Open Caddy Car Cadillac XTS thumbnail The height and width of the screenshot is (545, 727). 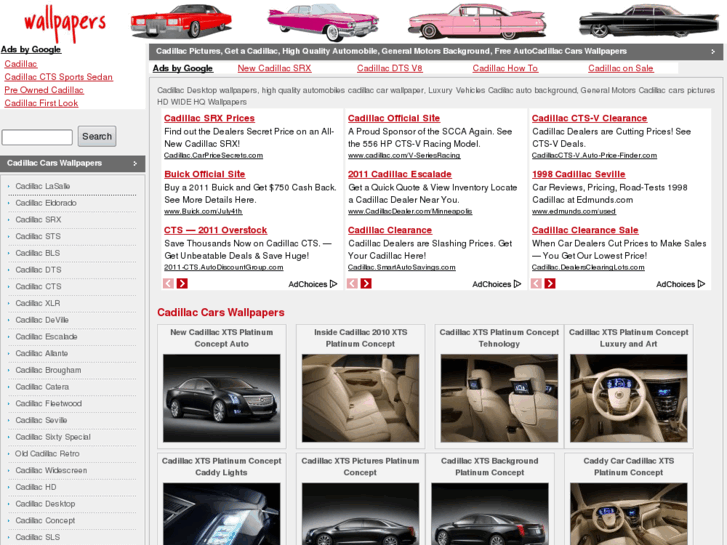[629, 514]
